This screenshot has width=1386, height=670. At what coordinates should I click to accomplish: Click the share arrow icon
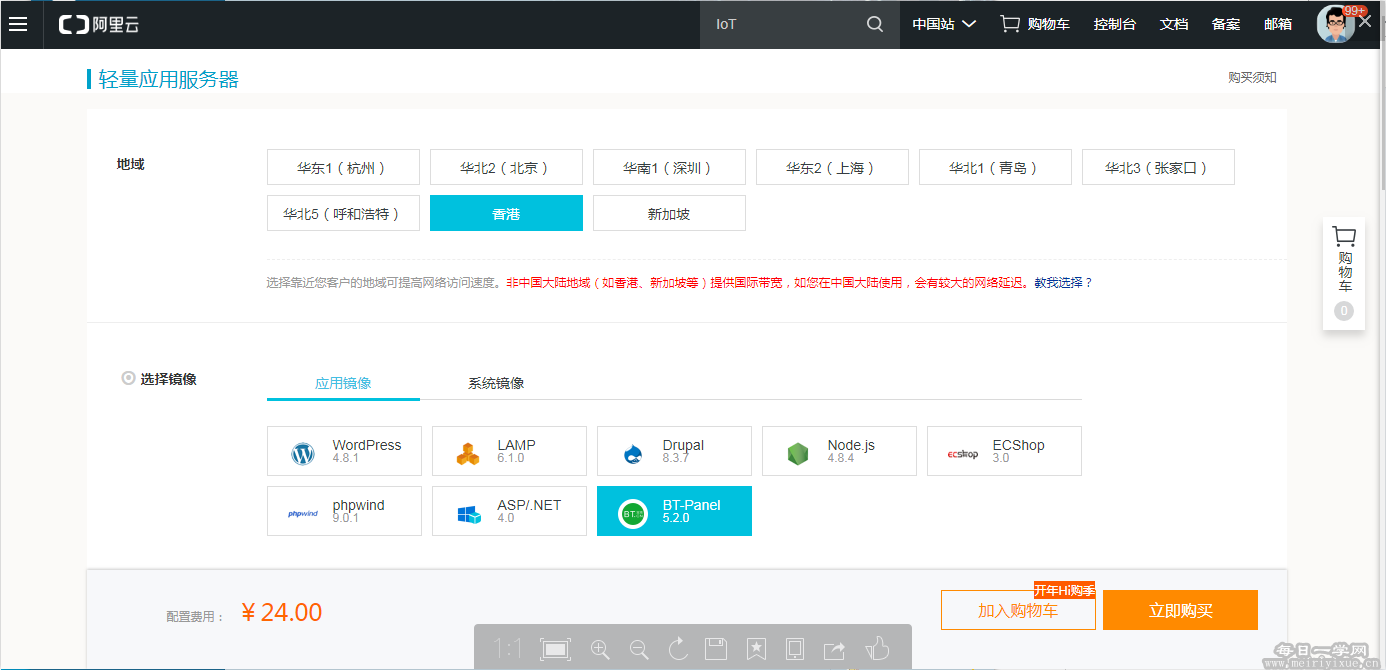tap(834, 650)
